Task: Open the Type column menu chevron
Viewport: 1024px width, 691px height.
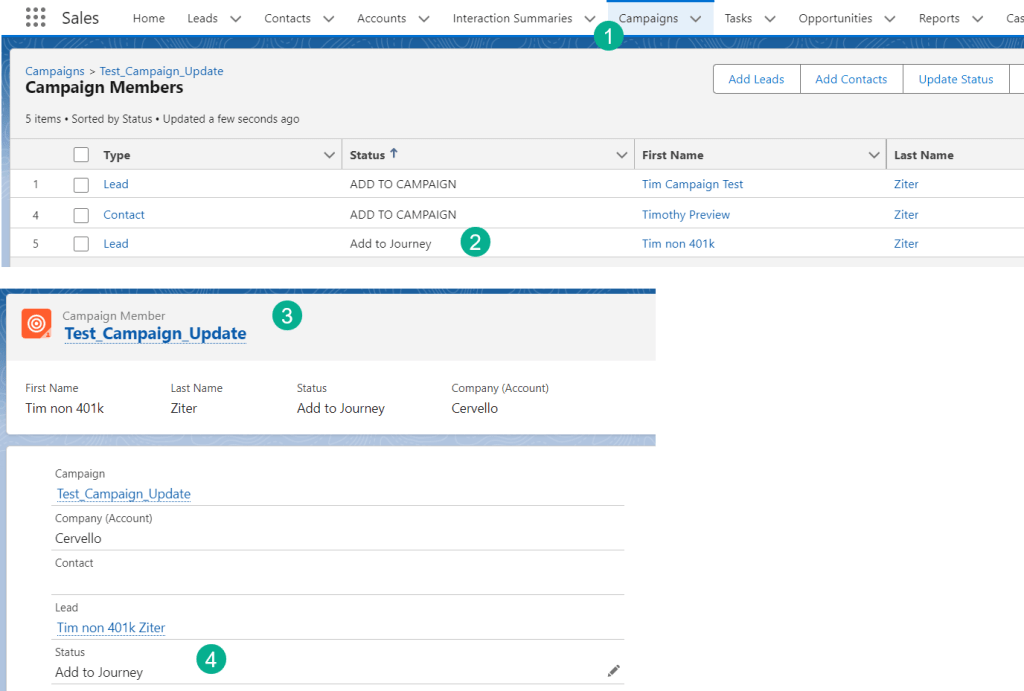Action: point(330,155)
